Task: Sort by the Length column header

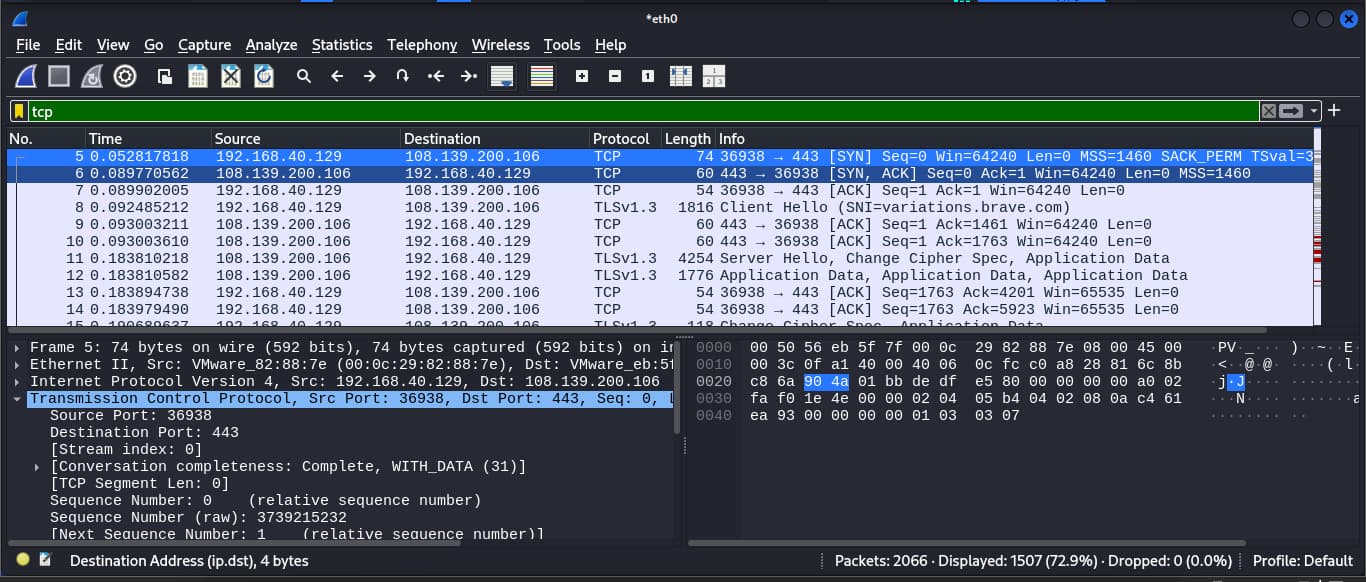Action: pos(688,138)
